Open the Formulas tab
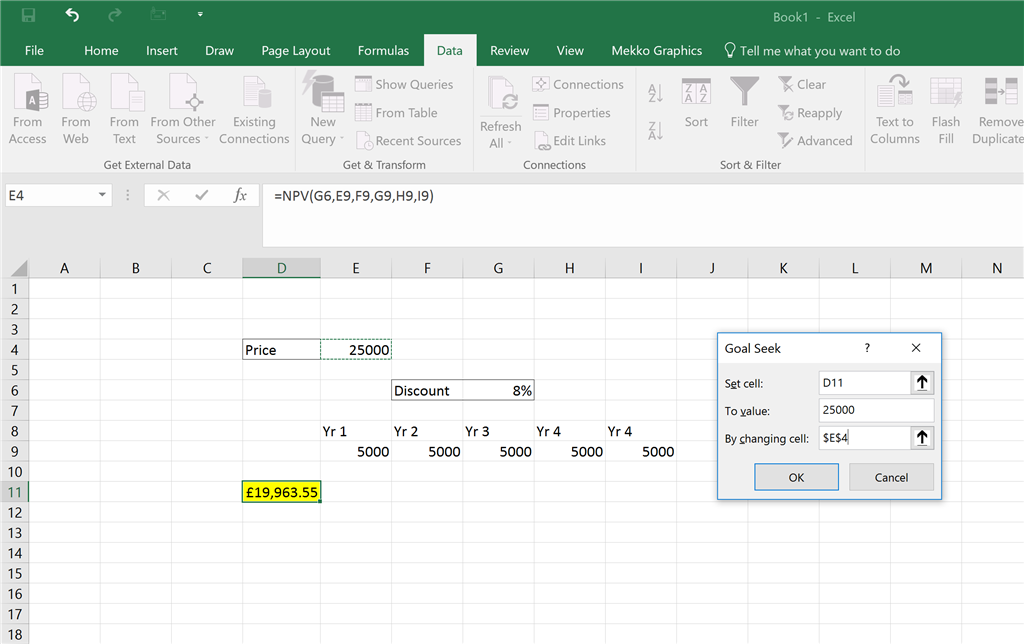 (x=383, y=50)
